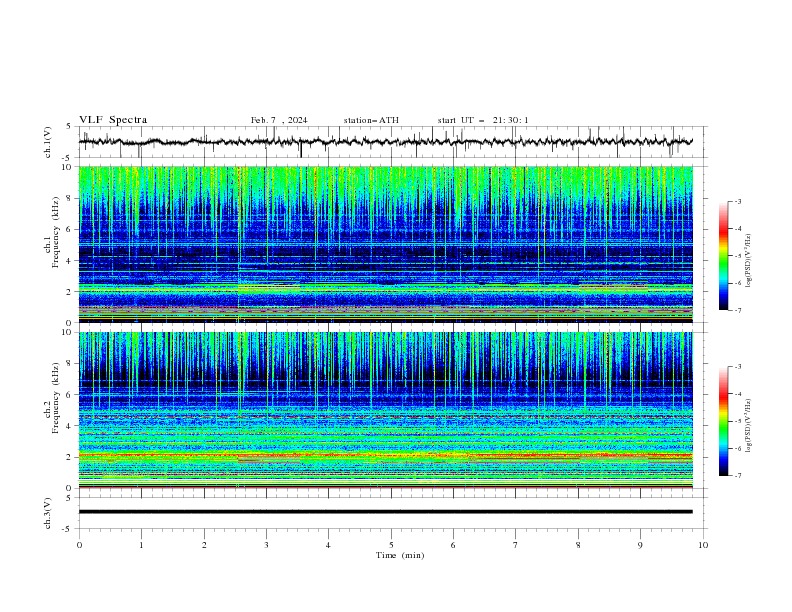Click inside the ch.2 spectrogram panel
The height and width of the screenshot is (612, 792).
(x=385, y=410)
